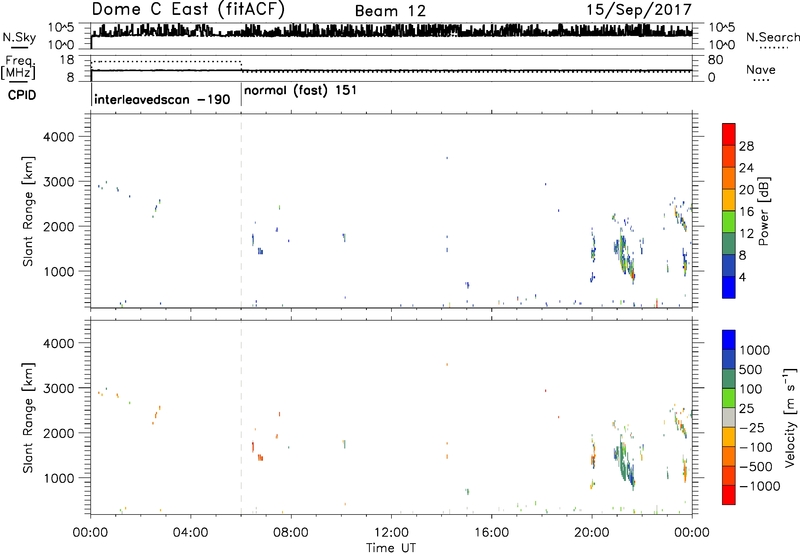800x554 pixels.
Task: Select the 'normal (fast) 151' CPID text
Action: pyautogui.click(x=300, y=91)
